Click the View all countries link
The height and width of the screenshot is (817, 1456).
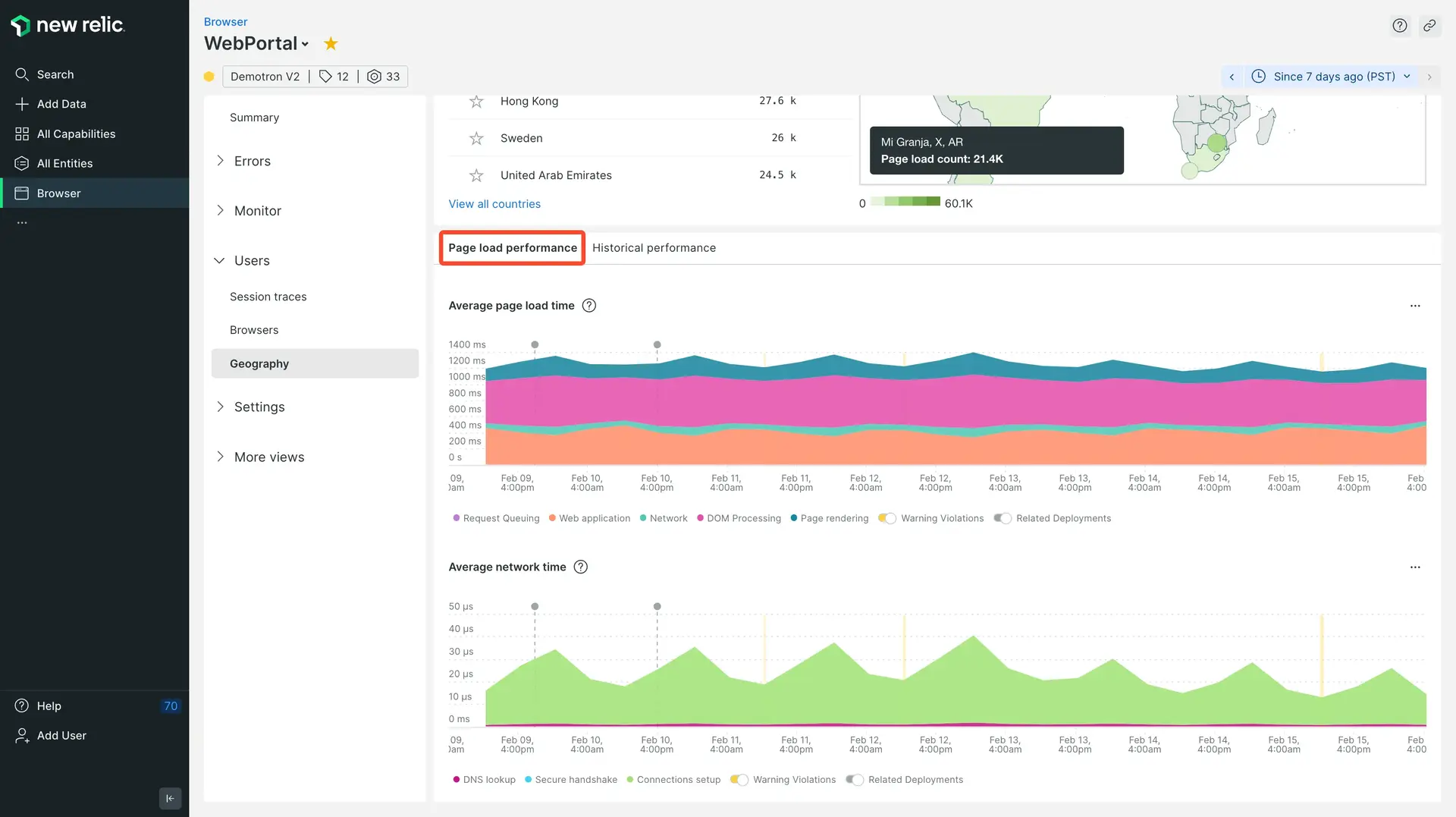tap(494, 204)
